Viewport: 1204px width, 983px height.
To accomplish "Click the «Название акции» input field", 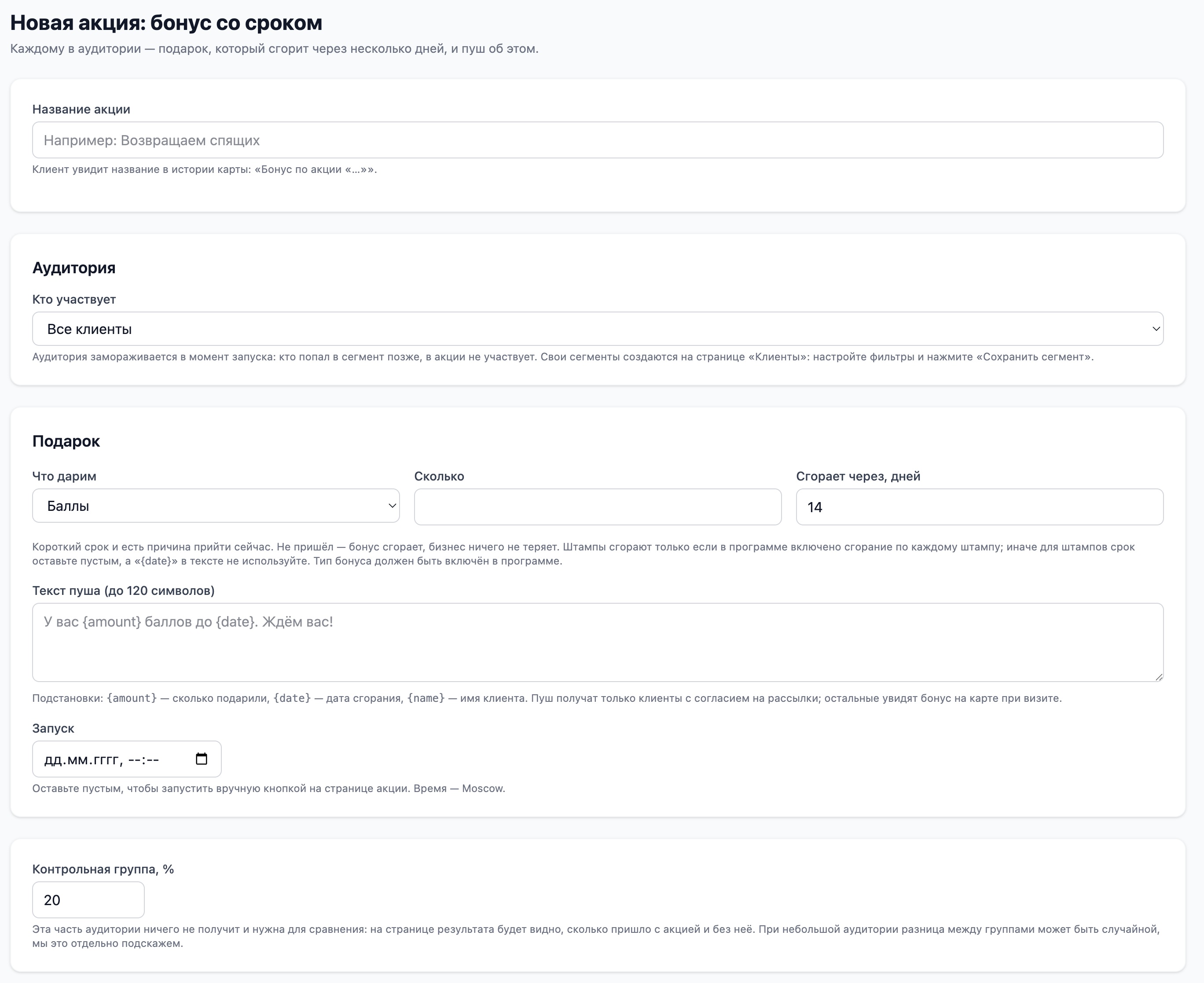I will point(598,140).
